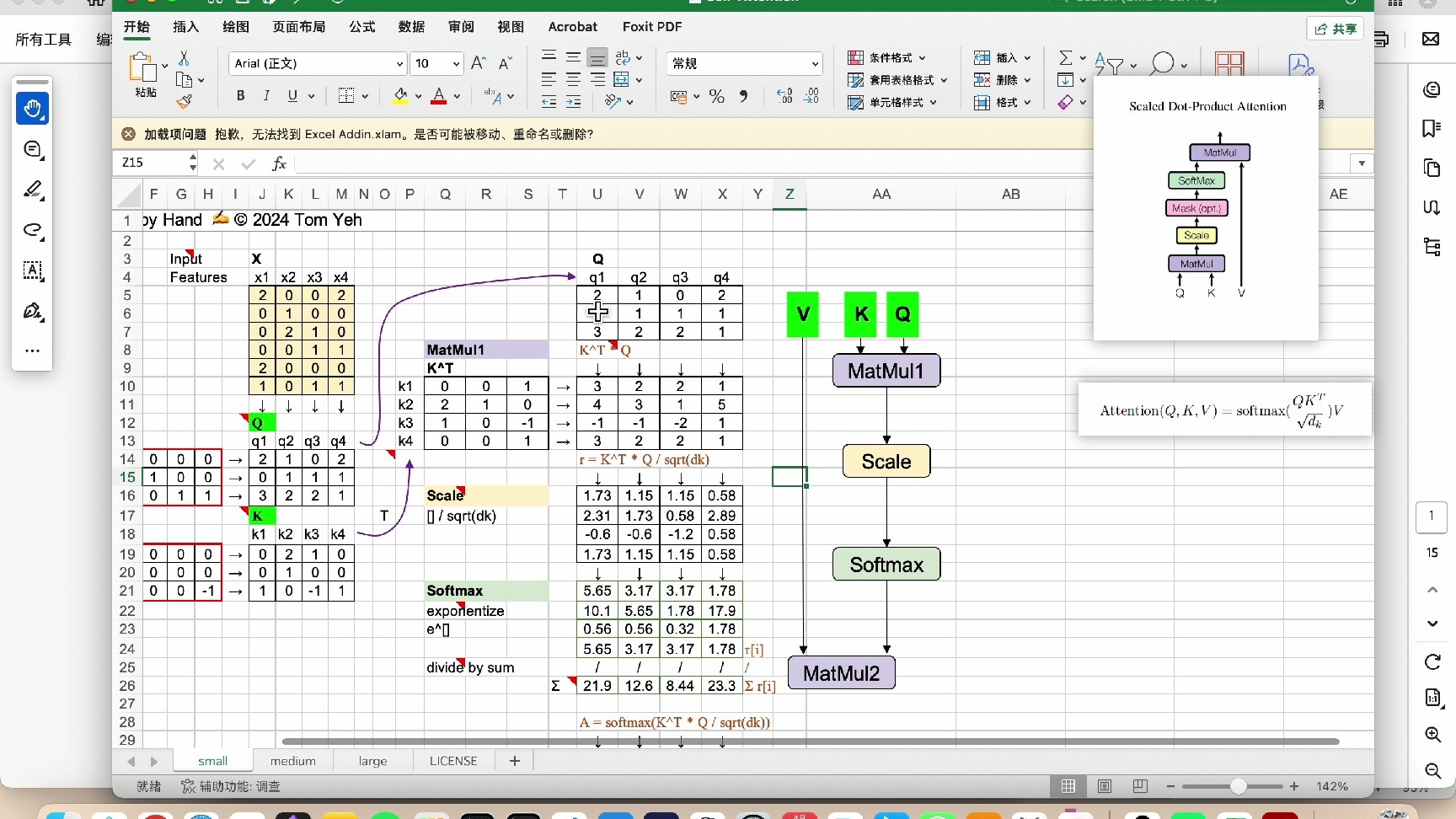Click the Wrap Text icon
Image resolution: width=1456 pixels, height=819 pixels.
click(623, 57)
